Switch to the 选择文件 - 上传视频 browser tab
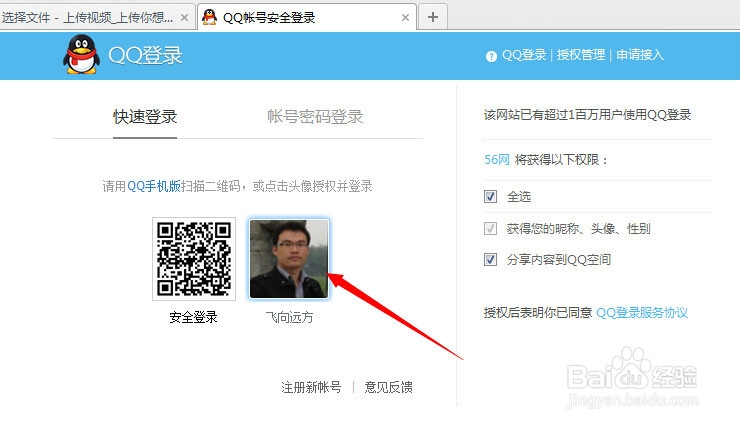Image resolution: width=740 pixels, height=426 pixels. coord(97,17)
